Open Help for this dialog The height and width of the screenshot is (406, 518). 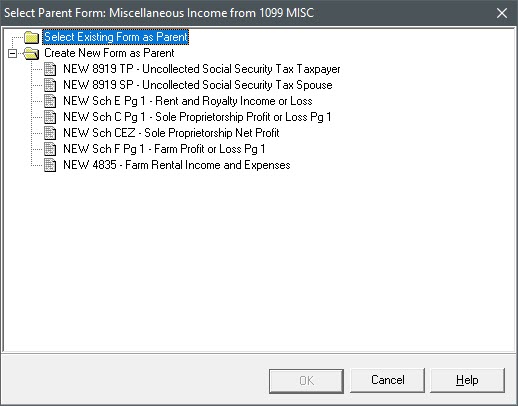click(x=467, y=380)
